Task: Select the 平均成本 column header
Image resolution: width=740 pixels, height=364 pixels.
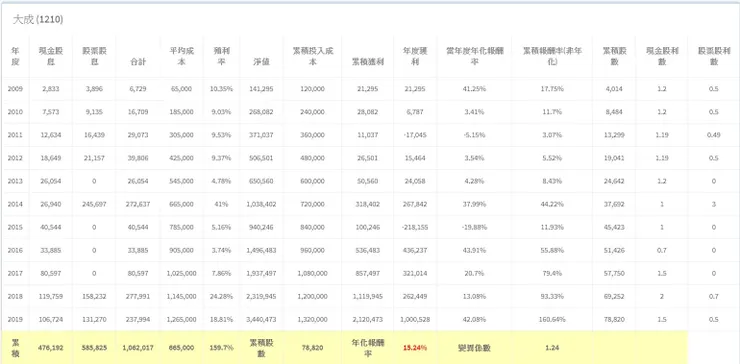Action: click(x=181, y=57)
